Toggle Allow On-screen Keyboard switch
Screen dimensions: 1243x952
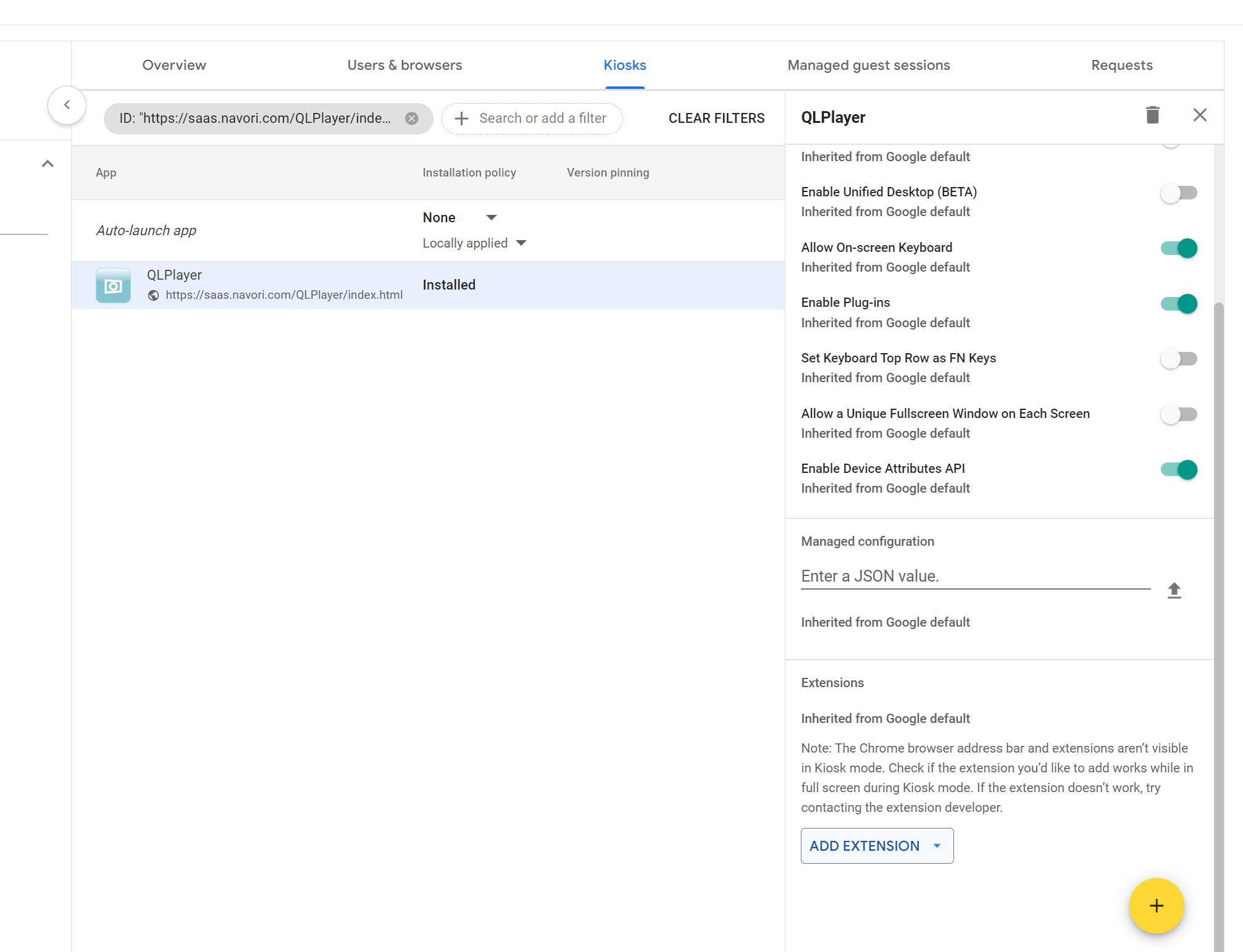[1178, 248]
